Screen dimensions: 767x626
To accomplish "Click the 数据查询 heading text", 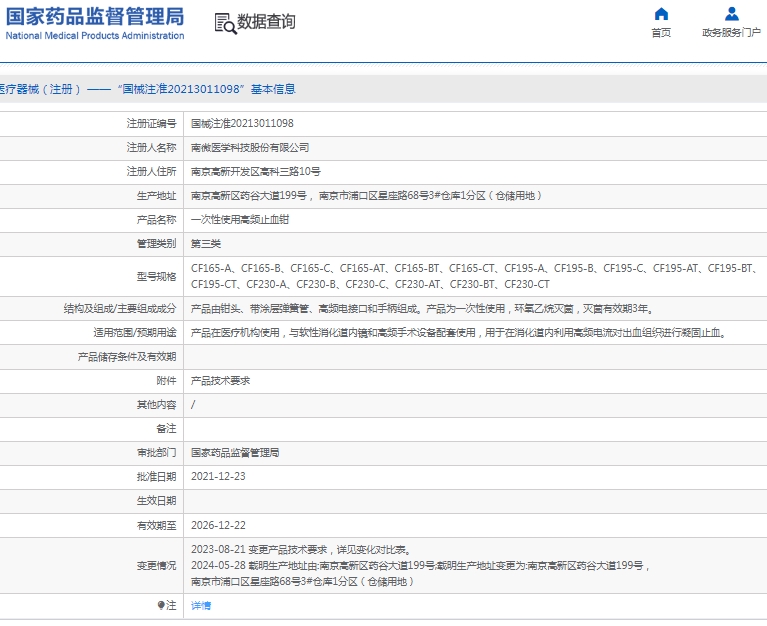I will tap(267, 22).
